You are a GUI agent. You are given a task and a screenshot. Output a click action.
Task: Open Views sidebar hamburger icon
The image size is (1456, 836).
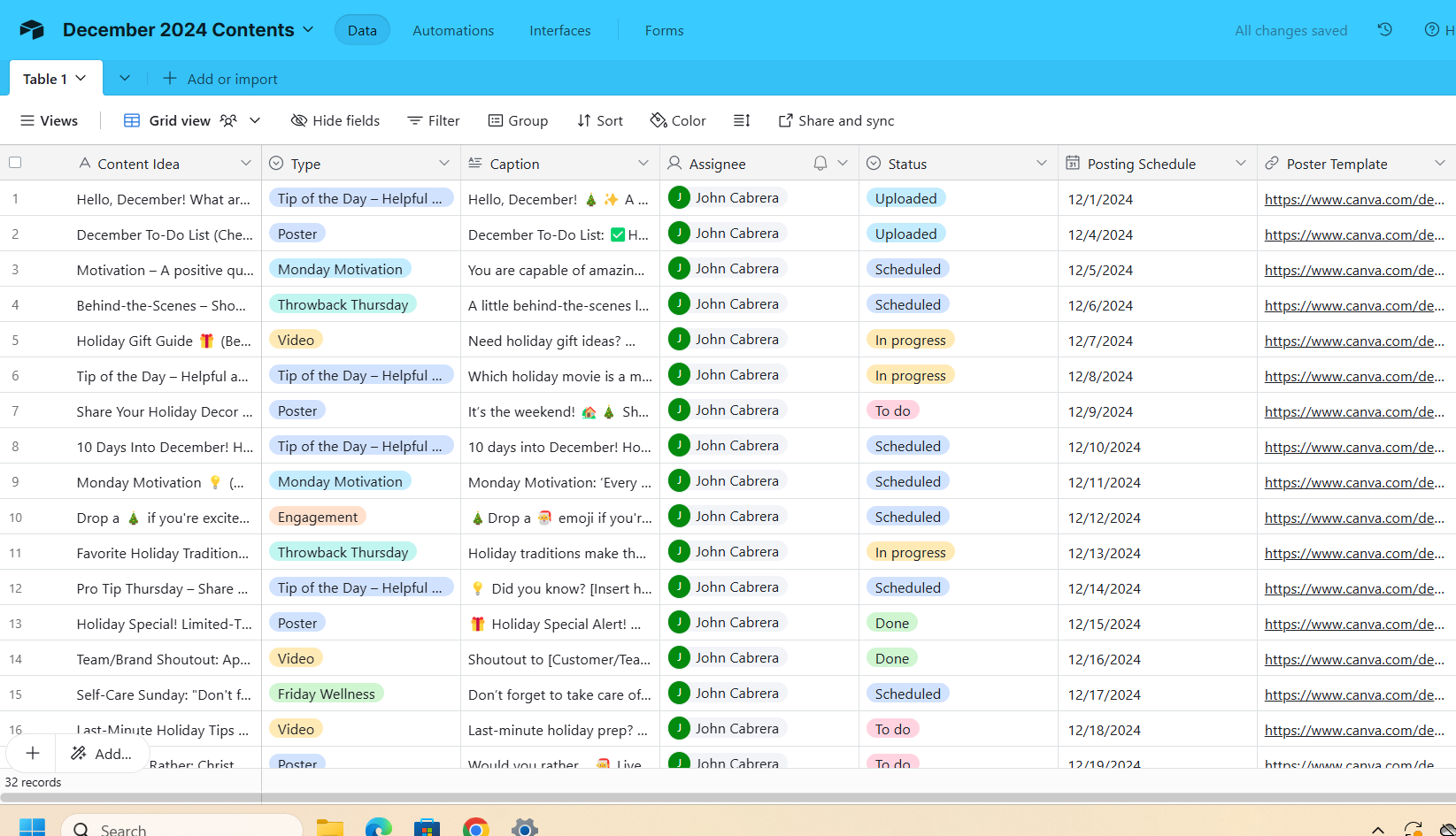(27, 120)
